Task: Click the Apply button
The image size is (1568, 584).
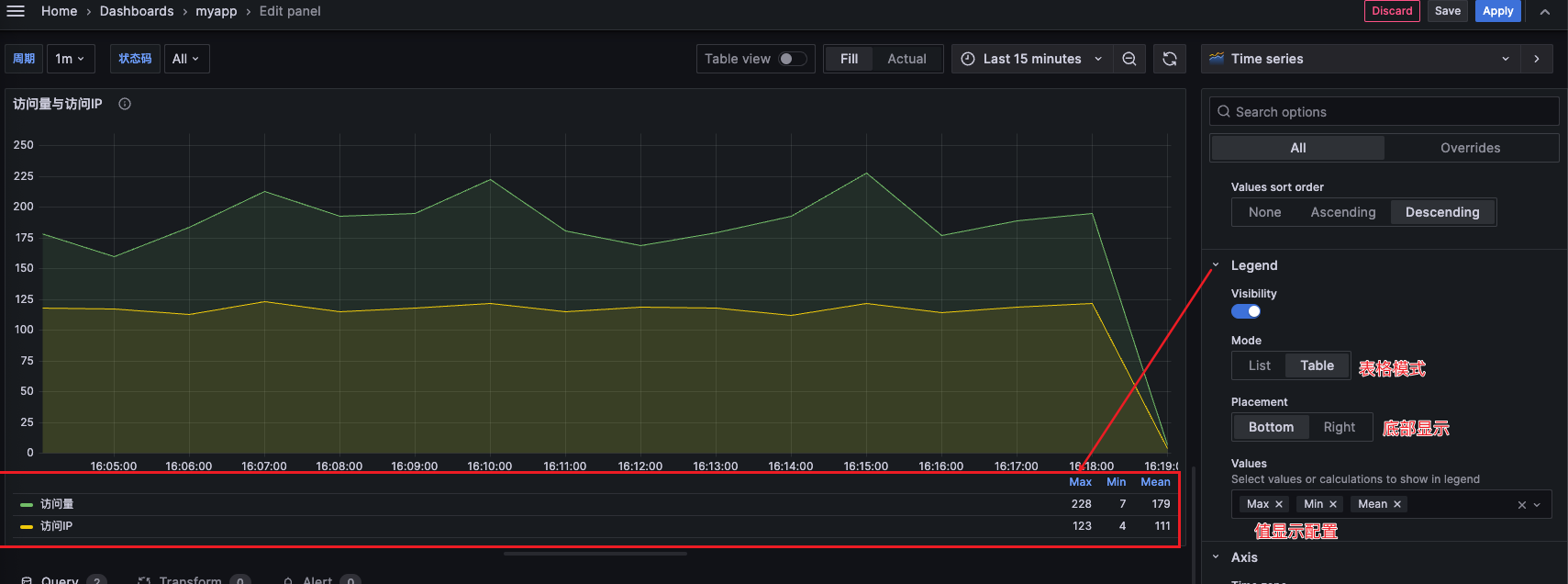Action: [1497, 11]
